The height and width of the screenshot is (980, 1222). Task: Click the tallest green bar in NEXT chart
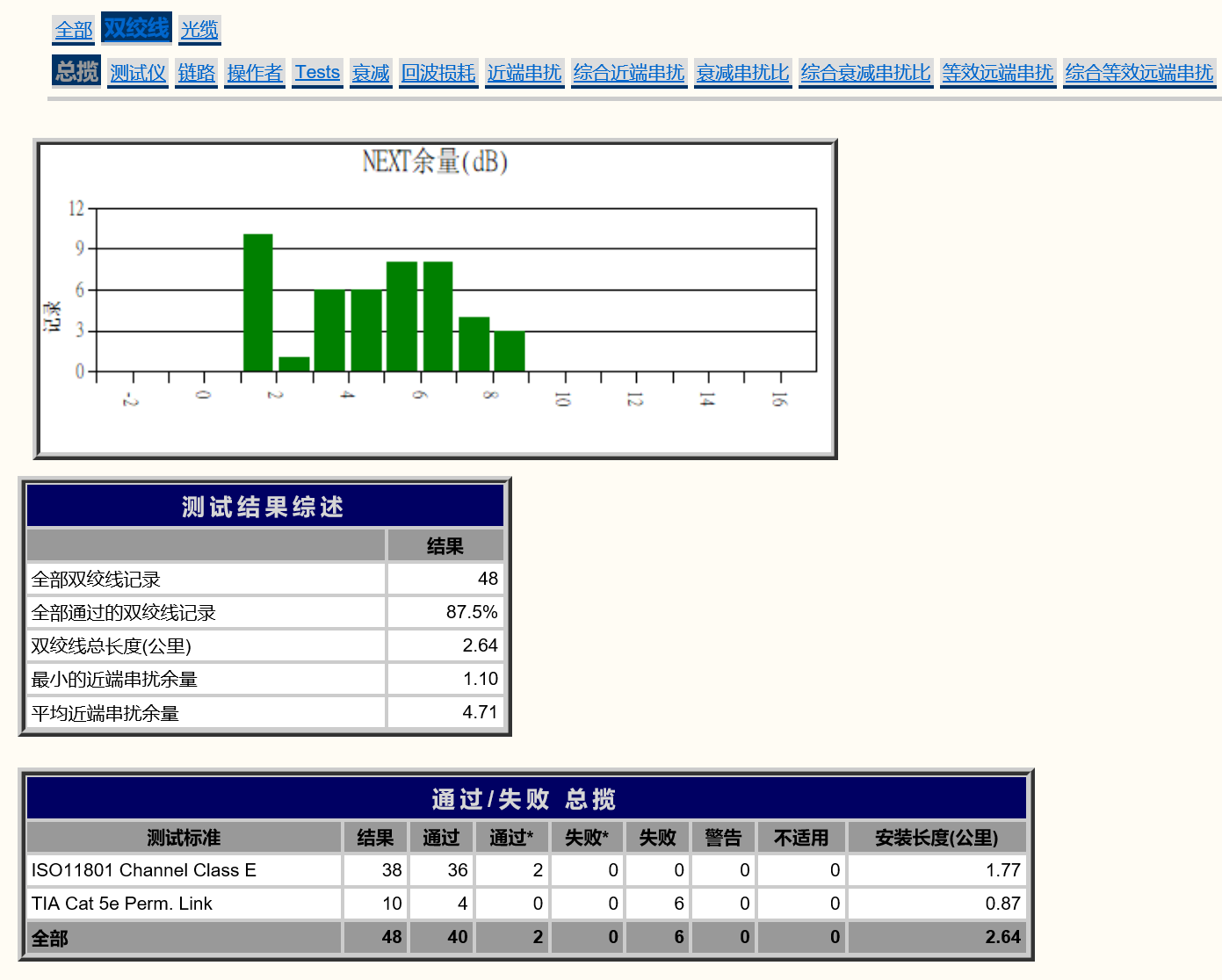(257, 303)
